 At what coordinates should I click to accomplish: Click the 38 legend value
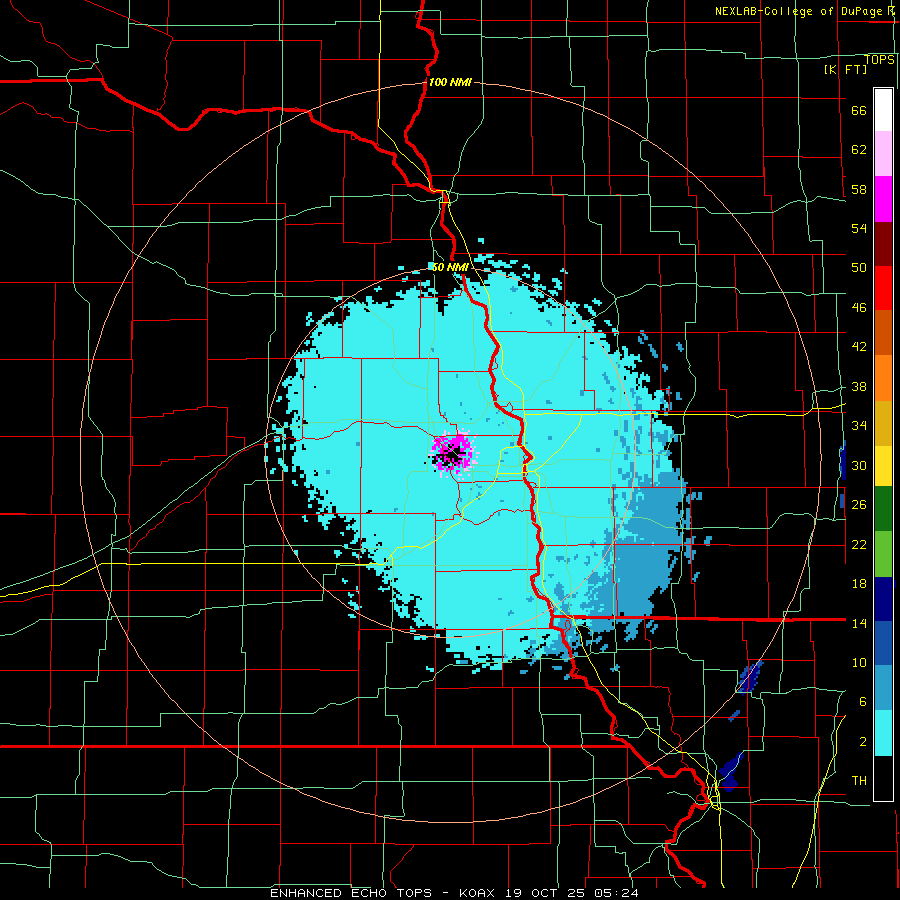pyautogui.click(x=859, y=387)
